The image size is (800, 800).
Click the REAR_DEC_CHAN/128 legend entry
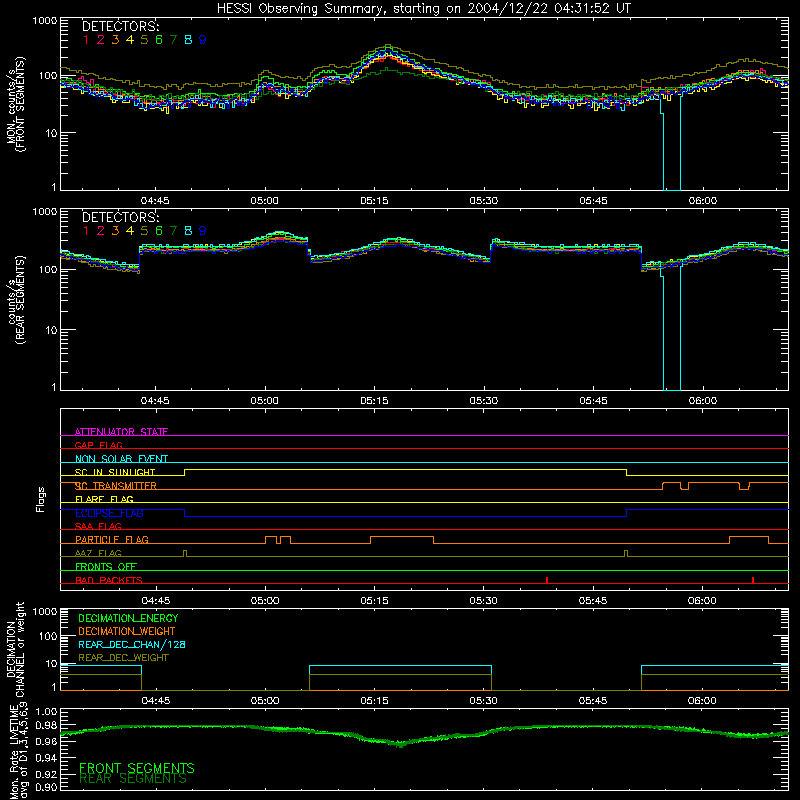[132, 644]
